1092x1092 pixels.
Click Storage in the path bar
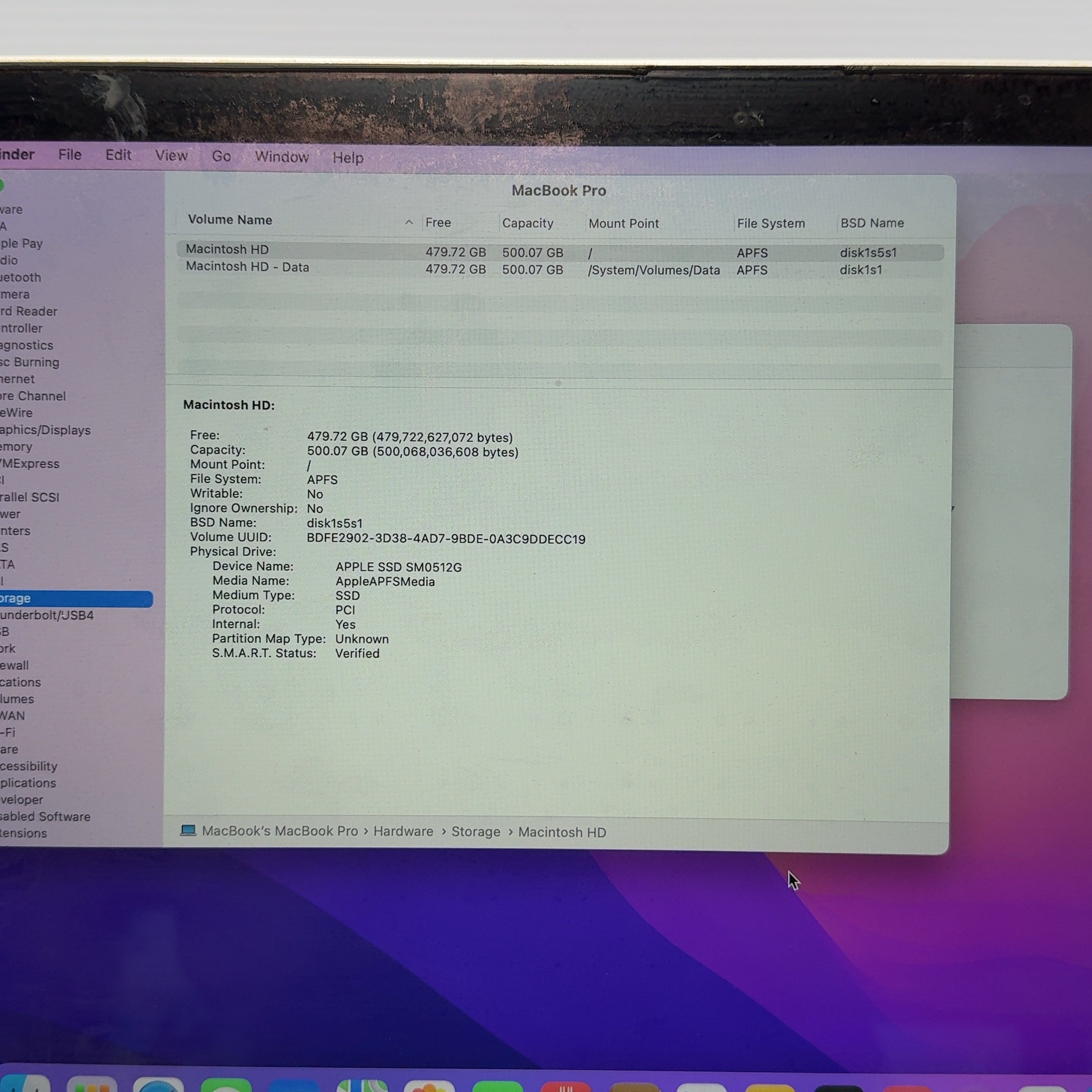pyautogui.click(x=475, y=832)
